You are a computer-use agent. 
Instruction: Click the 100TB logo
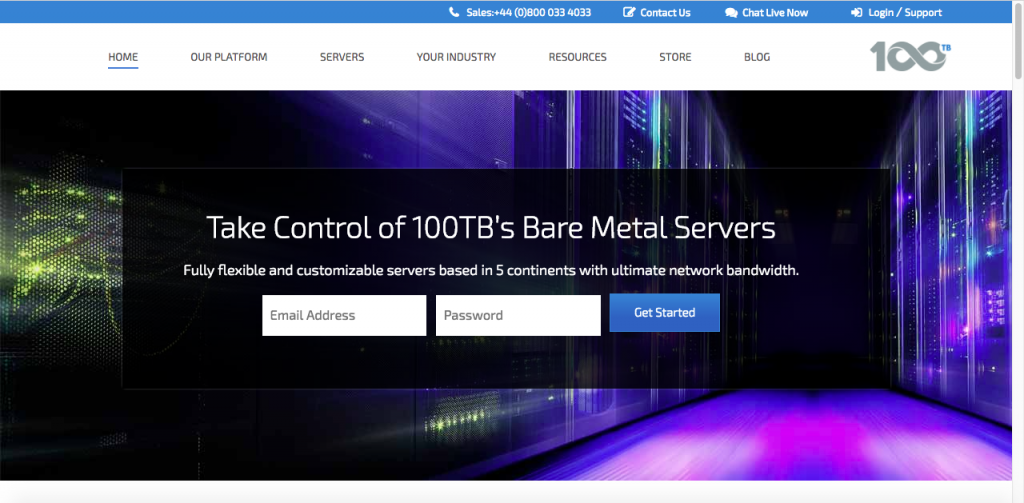pyautogui.click(x=910, y=57)
